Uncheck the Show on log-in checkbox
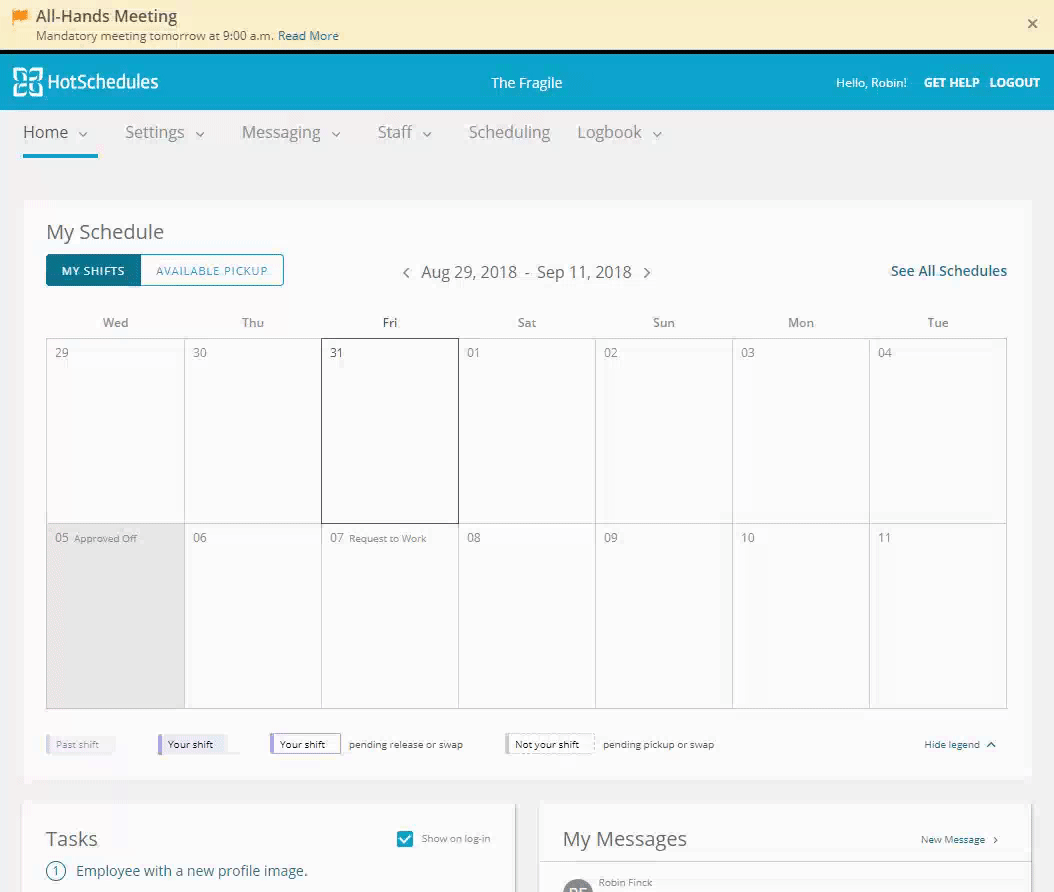 click(x=405, y=839)
